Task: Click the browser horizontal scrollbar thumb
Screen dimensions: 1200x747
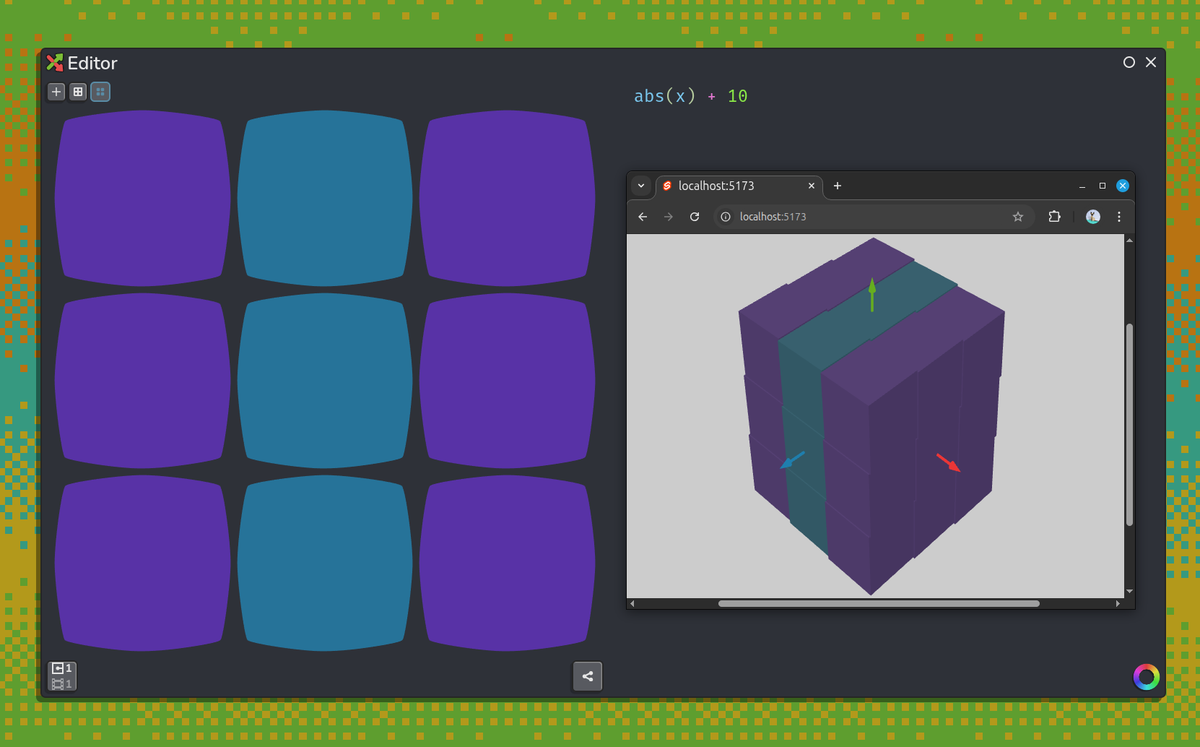Action: [878, 603]
